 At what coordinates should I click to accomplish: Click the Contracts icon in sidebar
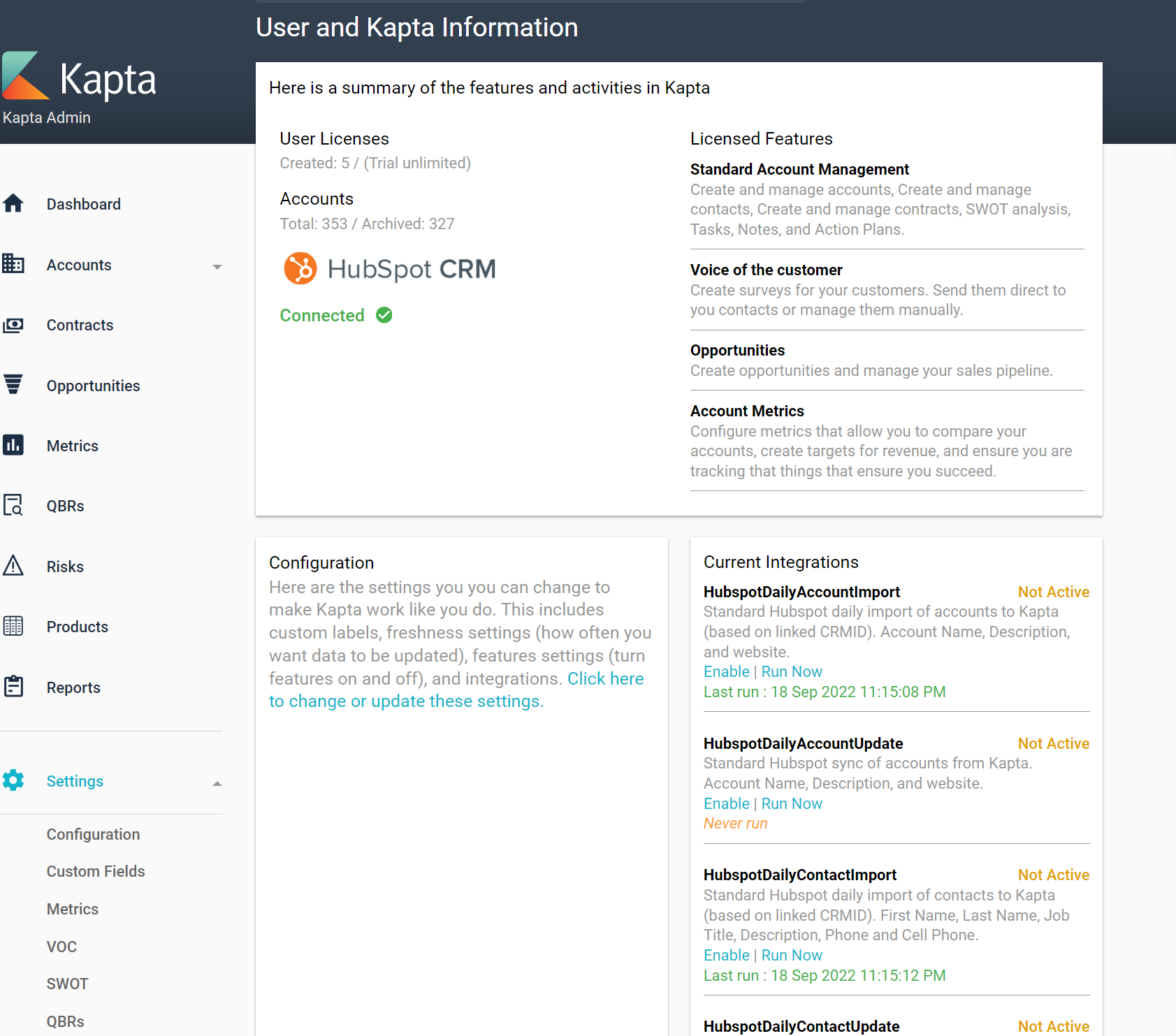pyautogui.click(x=13, y=326)
